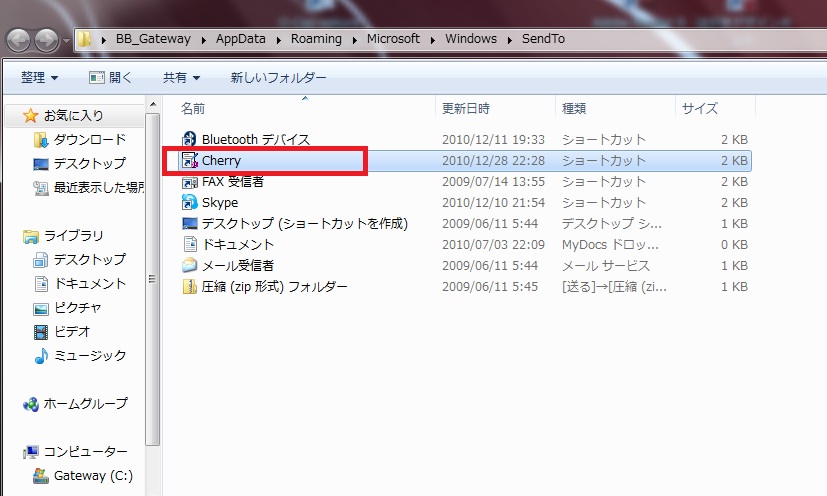This screenshot has width=827, height=496.
Task: Select デスクトップ (ショートカットを作成) icon
Action: pos(189,224)
